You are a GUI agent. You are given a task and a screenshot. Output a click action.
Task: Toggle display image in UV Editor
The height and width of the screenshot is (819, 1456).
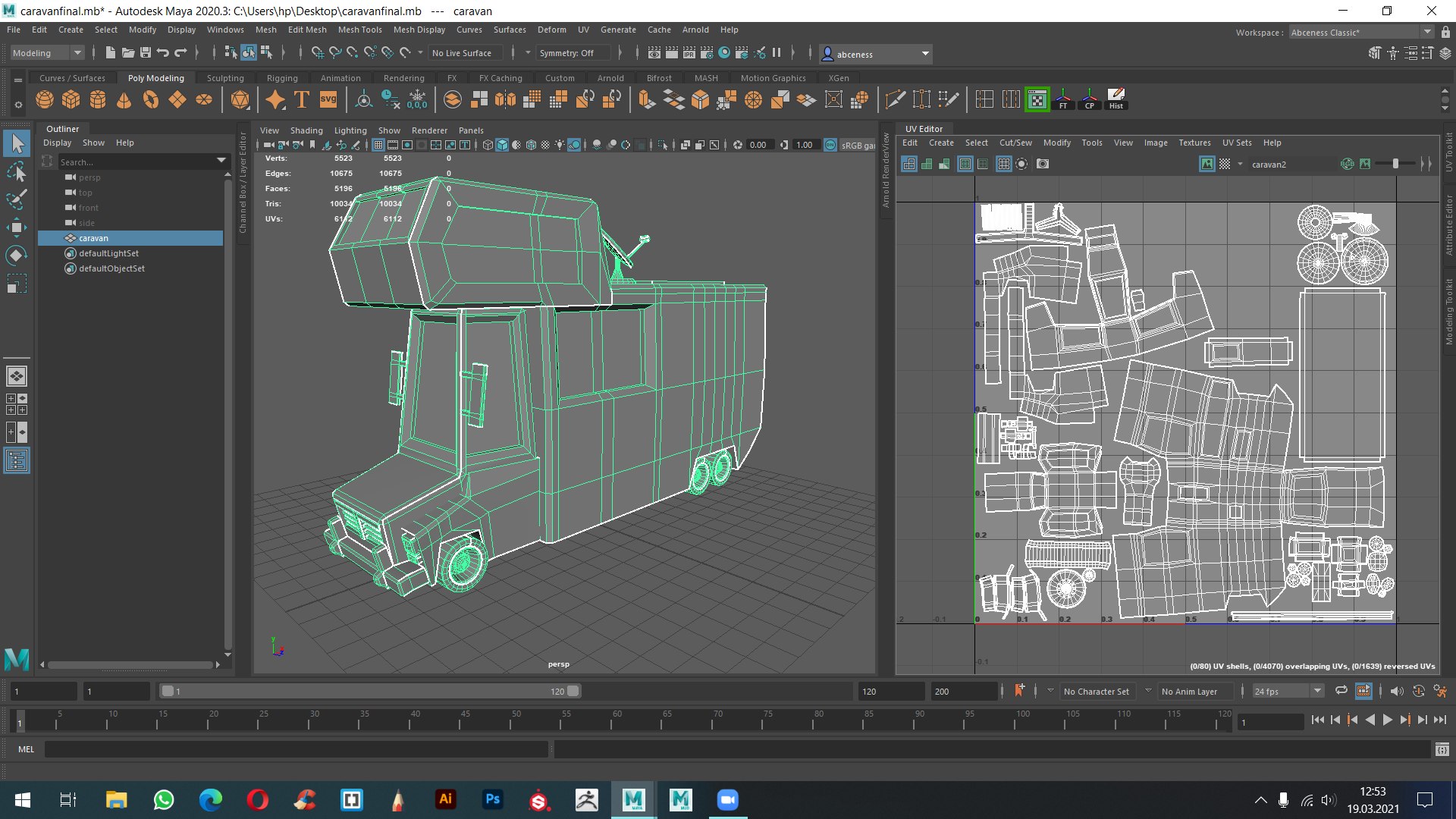click(1207, 164)
